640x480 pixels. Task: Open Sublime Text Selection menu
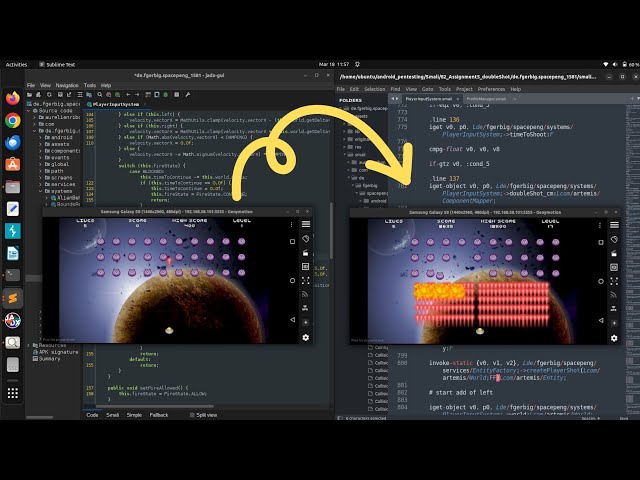point(375,89)
